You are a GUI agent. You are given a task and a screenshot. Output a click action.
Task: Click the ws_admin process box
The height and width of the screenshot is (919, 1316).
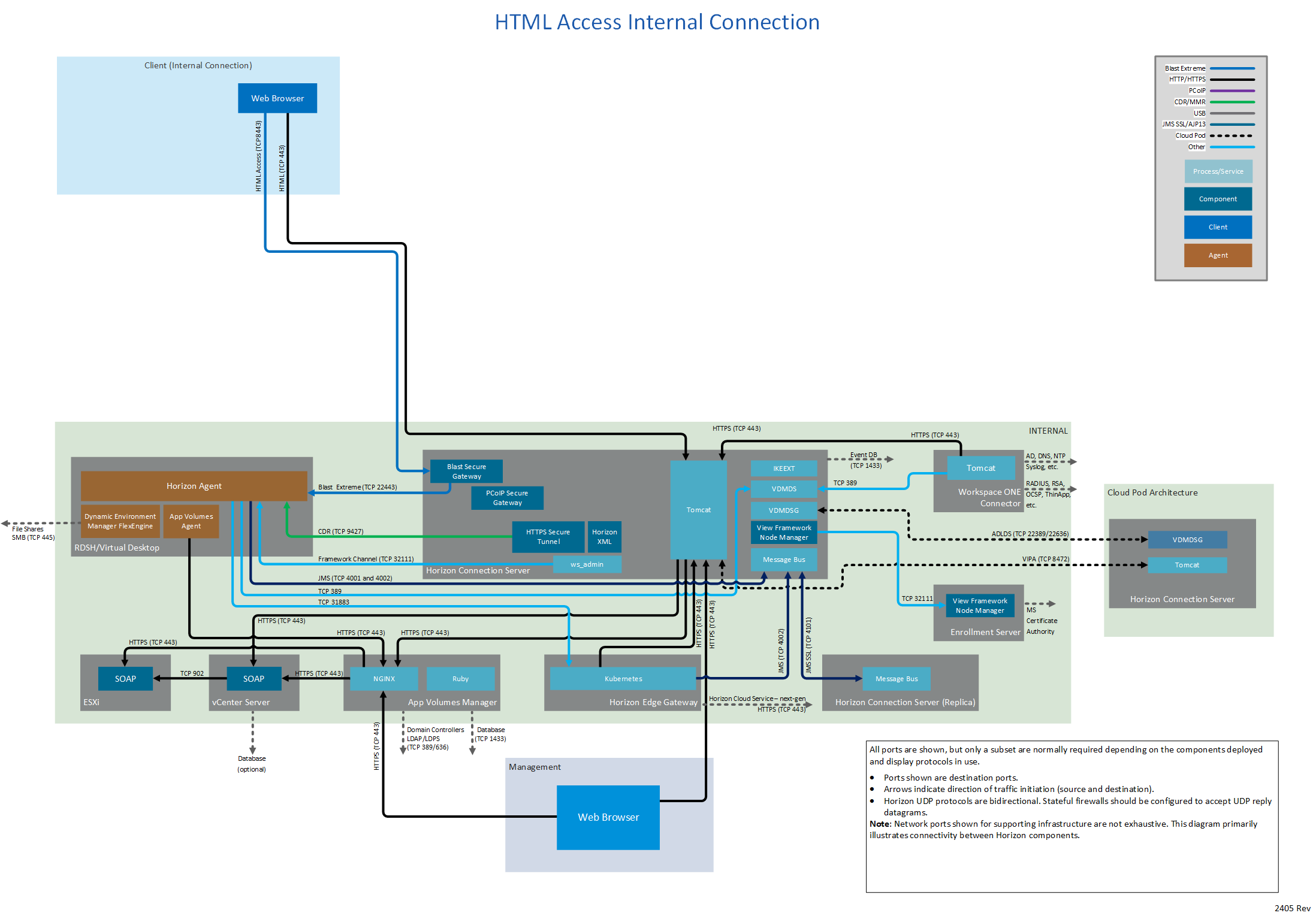click(x=587, y=564)
